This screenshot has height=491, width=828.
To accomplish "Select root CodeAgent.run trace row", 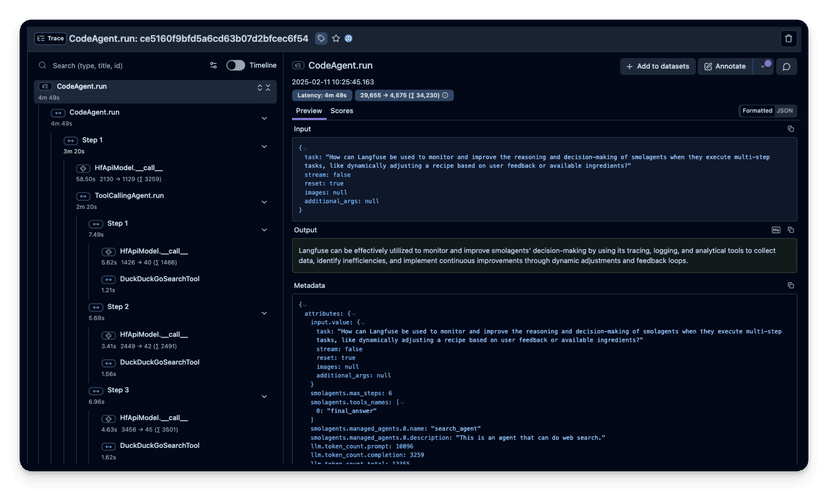I will 155,91.
